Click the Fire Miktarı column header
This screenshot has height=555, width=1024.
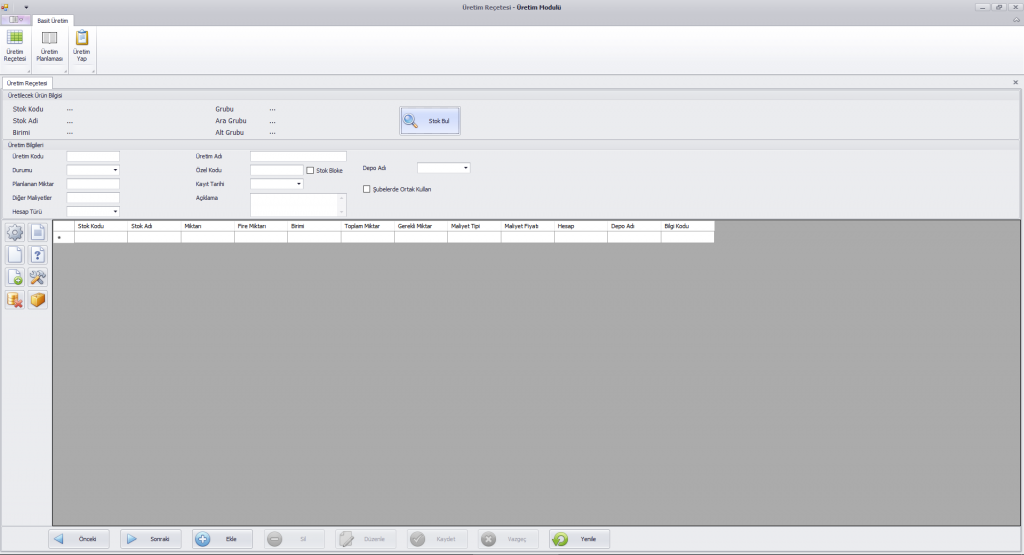pos(261,226)
